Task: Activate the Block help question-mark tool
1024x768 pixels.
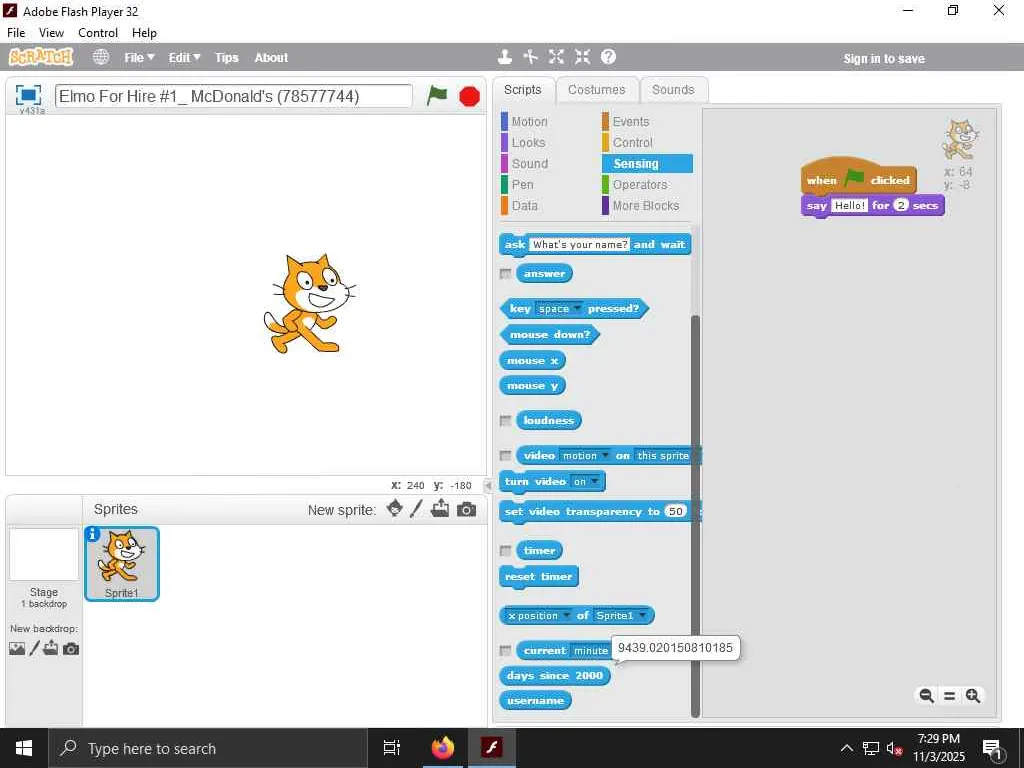Action: click(608, 57)
